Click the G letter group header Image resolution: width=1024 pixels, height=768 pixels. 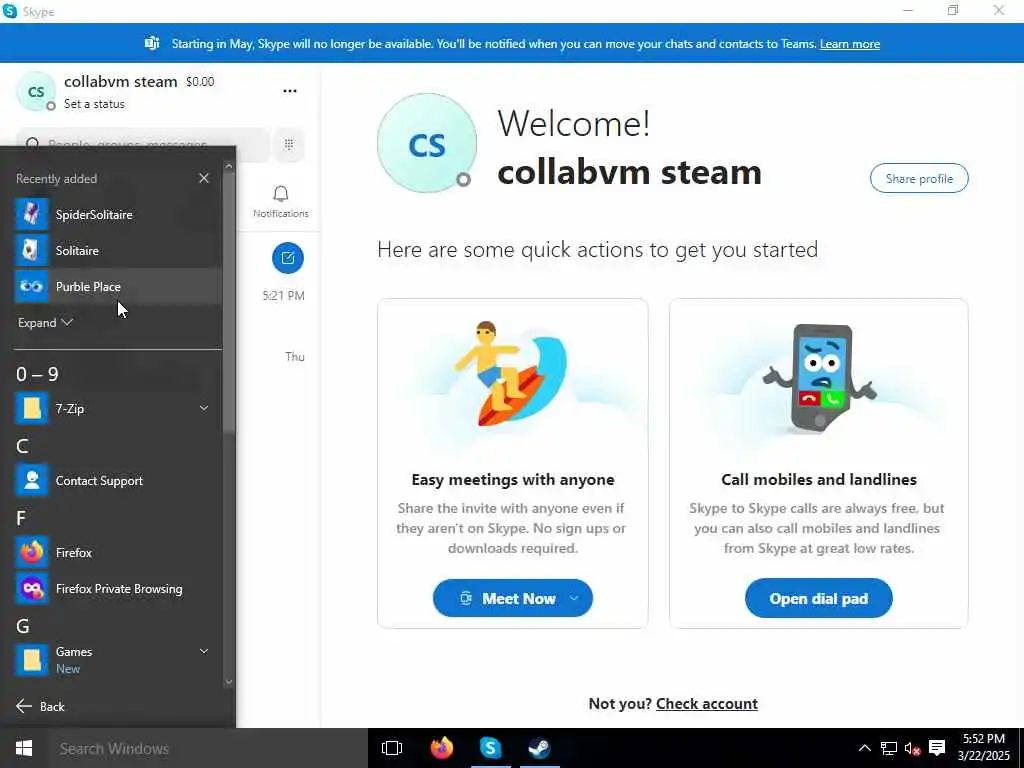click(x=23, y=626)
